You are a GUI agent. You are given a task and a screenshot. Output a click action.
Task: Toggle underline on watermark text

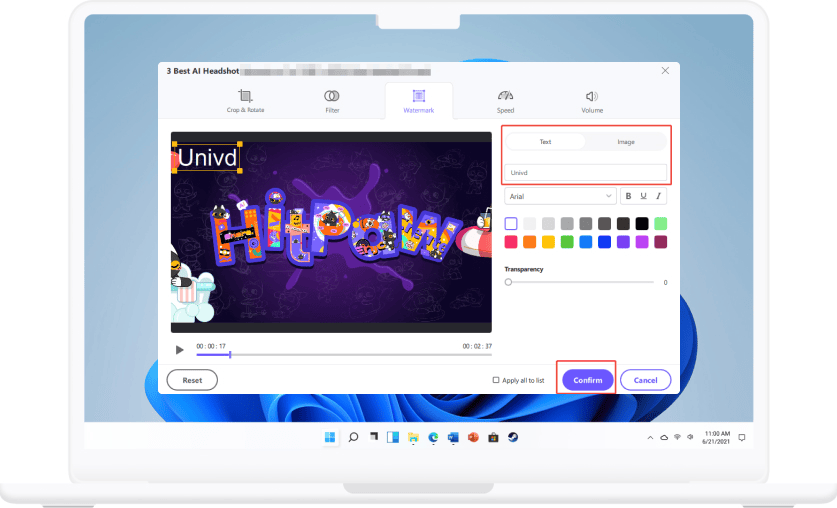[x=643, y=196]
